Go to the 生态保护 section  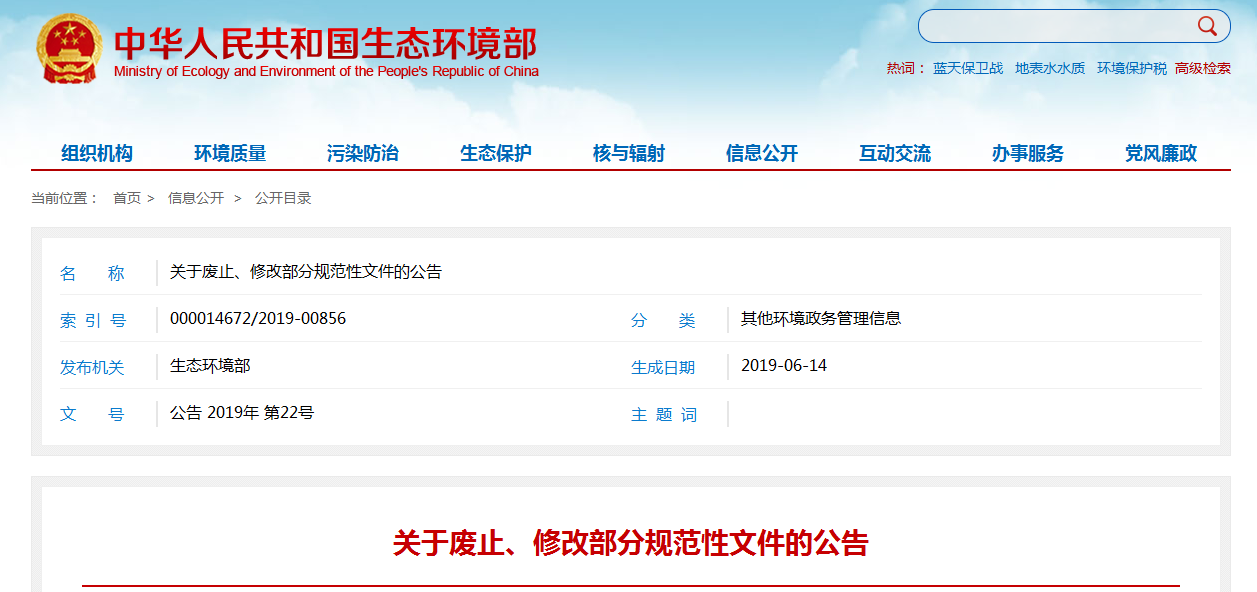click(496, 153)
